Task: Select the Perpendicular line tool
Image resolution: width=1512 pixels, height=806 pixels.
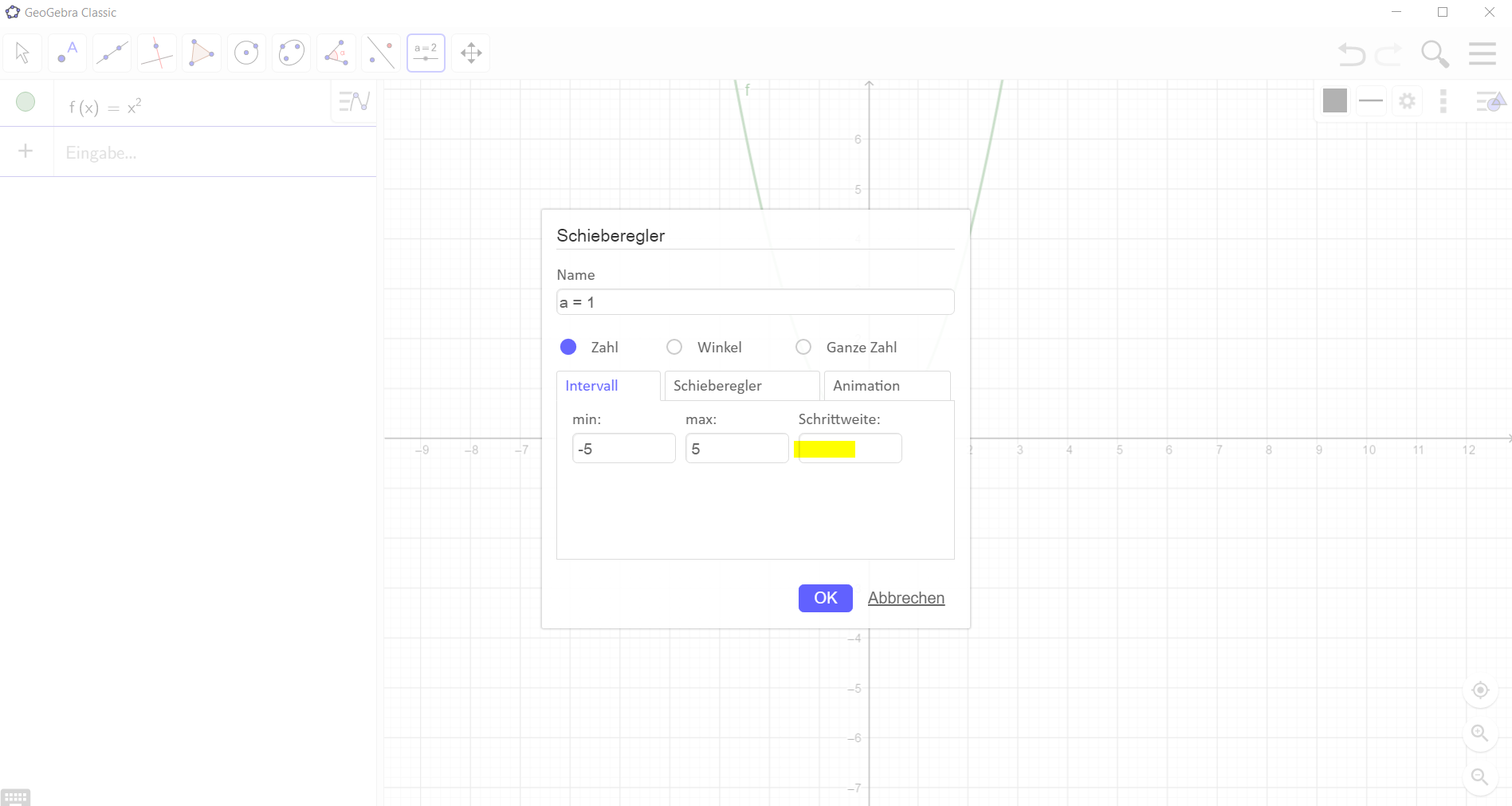Action: 157,53
